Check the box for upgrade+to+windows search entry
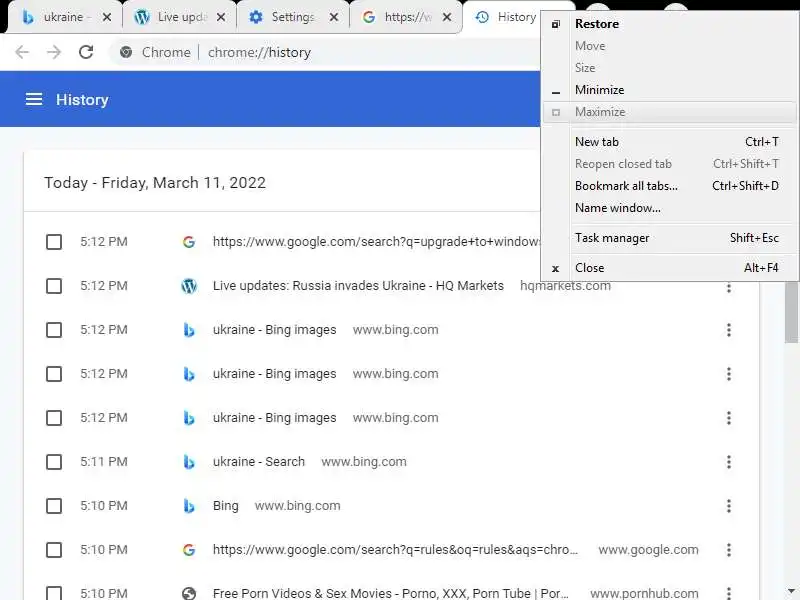The image size is (800, 600). point(54,242)
